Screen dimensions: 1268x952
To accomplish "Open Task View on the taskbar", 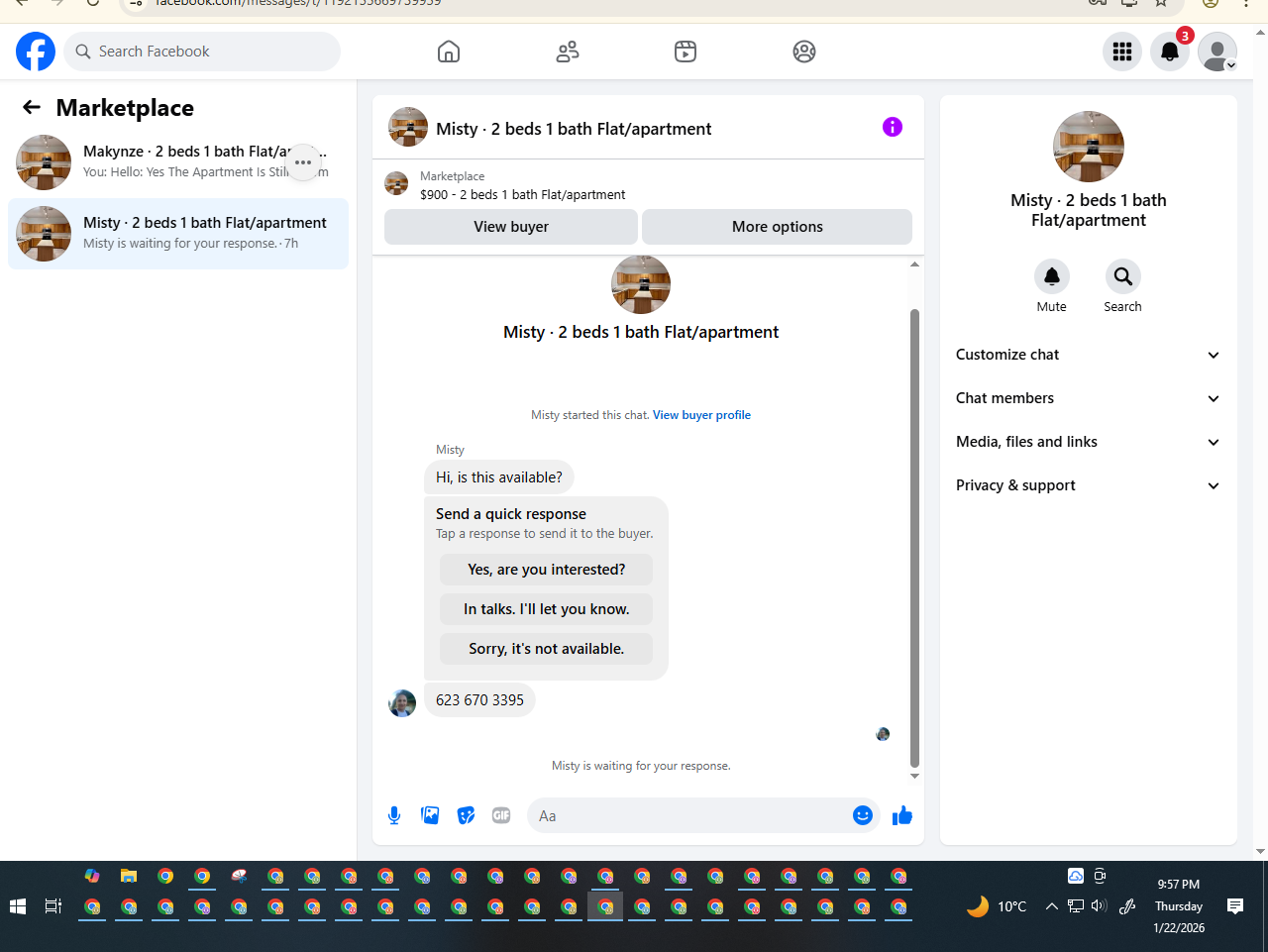I will (x=53, y=906).
